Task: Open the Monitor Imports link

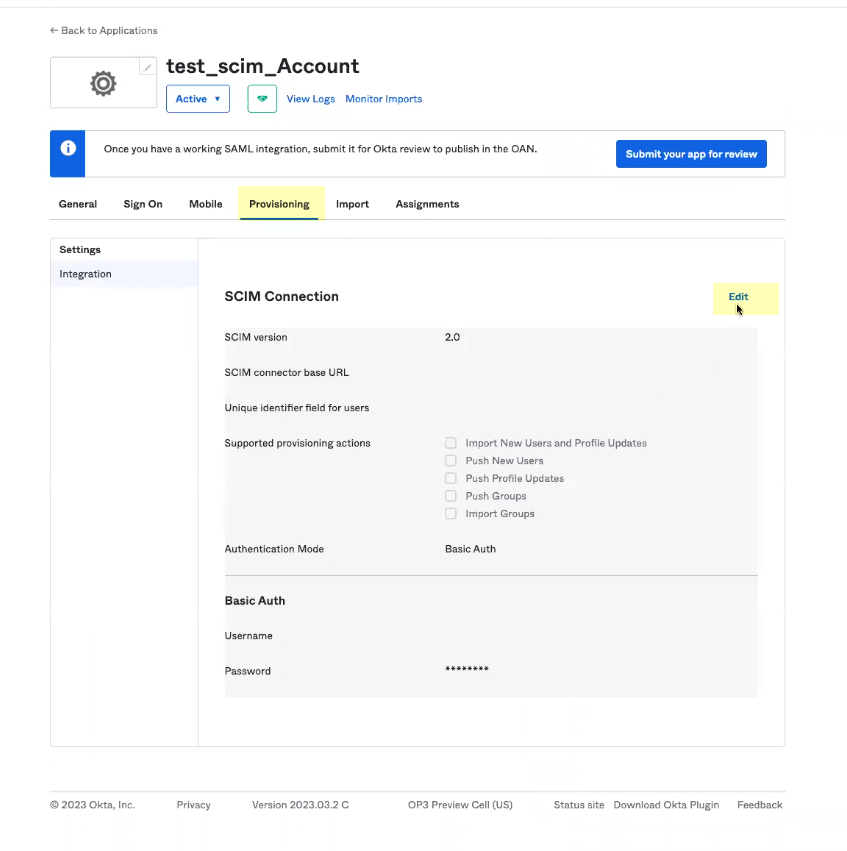Action: [x=383, y=99]
